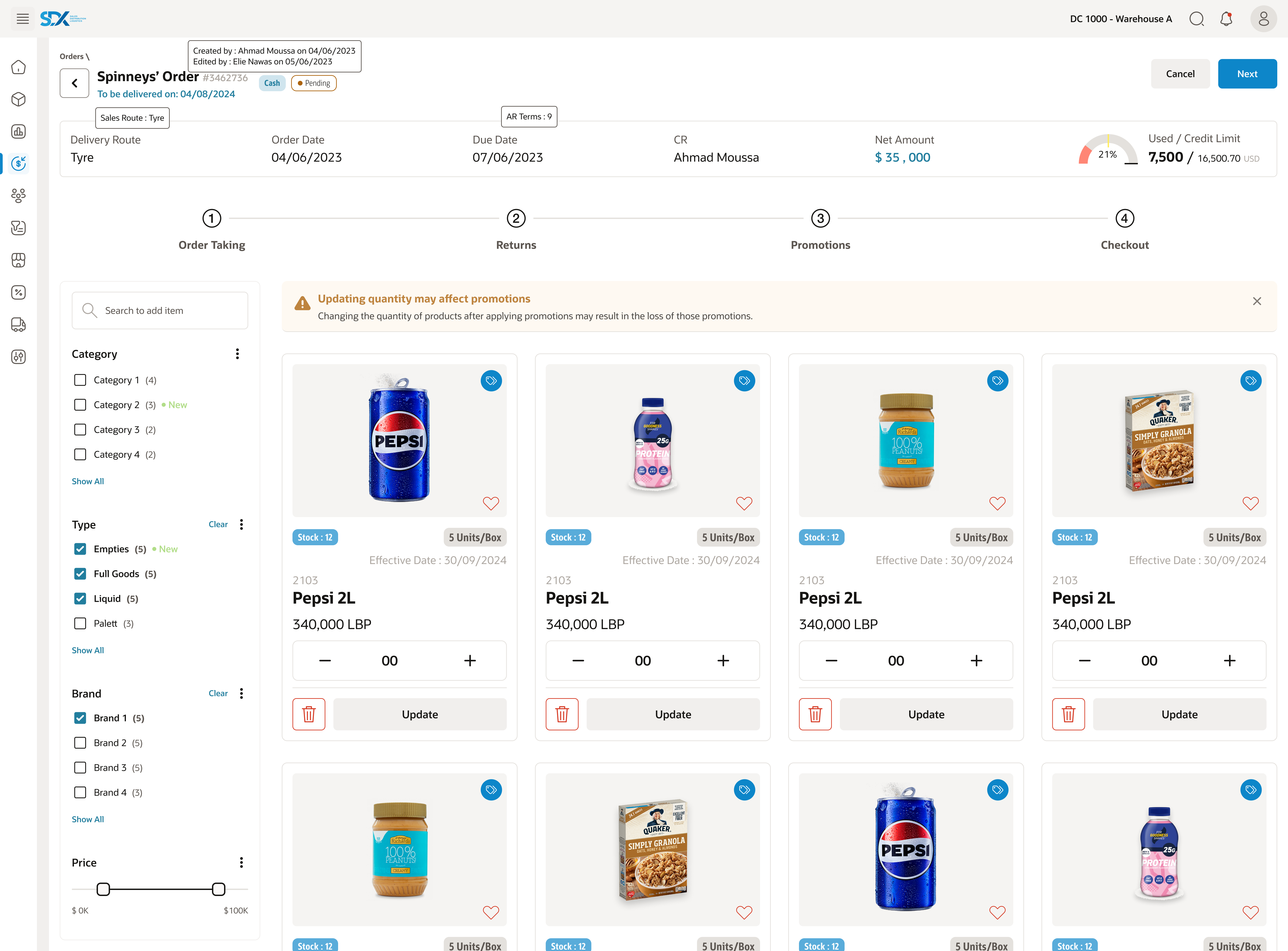Favorite the first Pepsi 2L heart icon
This screenshot has width=1288, height=951.
pos(491,503)
